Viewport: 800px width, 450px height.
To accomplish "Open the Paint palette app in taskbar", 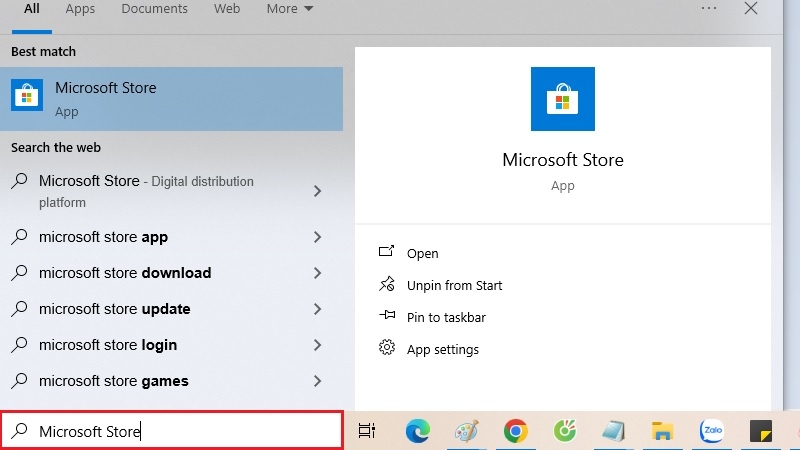I will coord(467,431).
